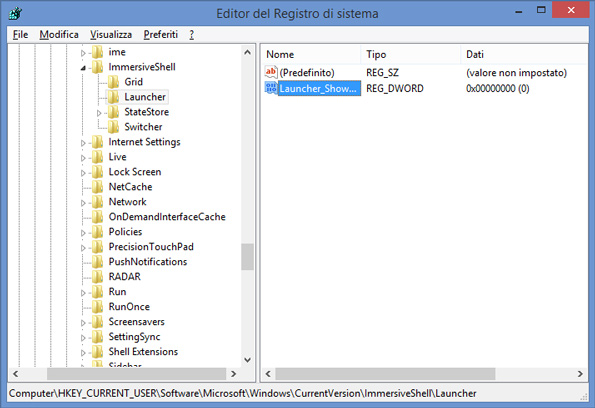Expand the Policies key arrow
Screen dimensions: 595x408
(83, 233)
